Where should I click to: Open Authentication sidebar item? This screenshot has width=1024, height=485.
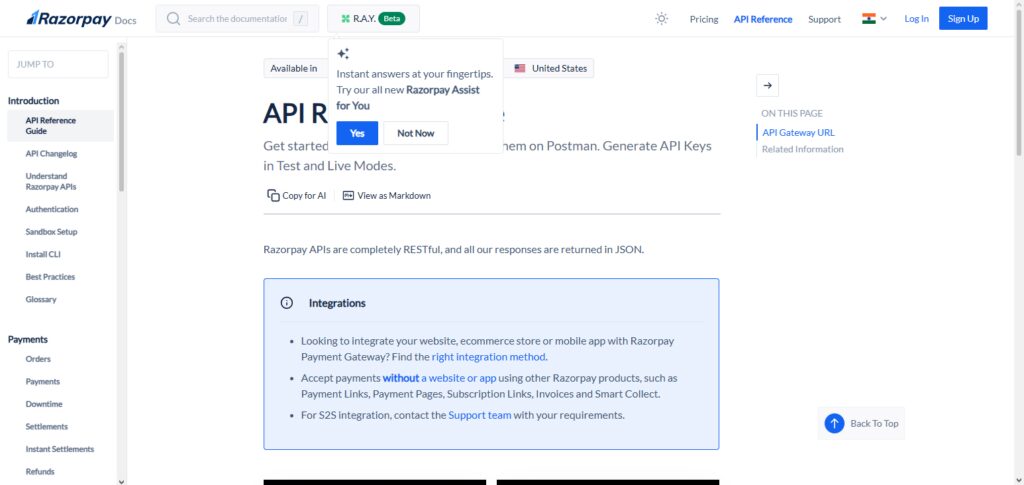(x=52, y=210)
